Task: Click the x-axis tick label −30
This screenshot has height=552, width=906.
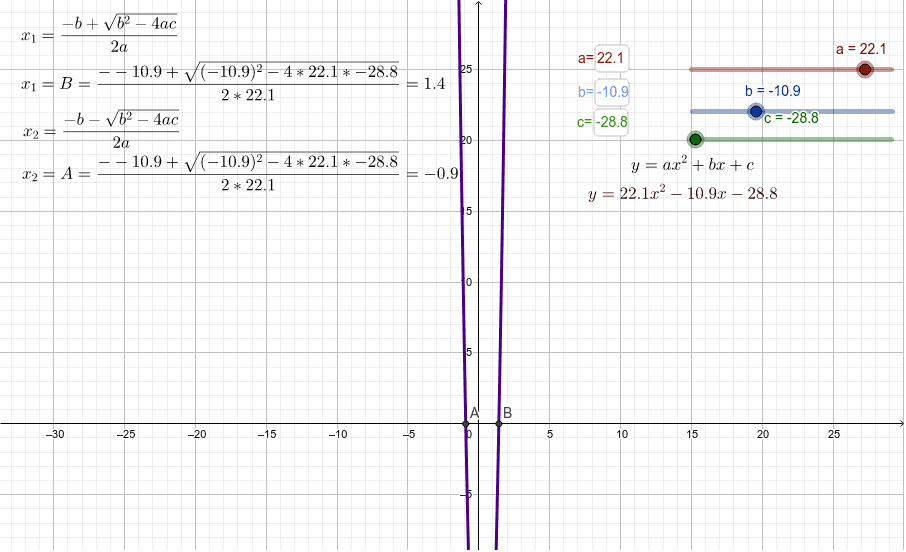Action: (x=55, y=434)
